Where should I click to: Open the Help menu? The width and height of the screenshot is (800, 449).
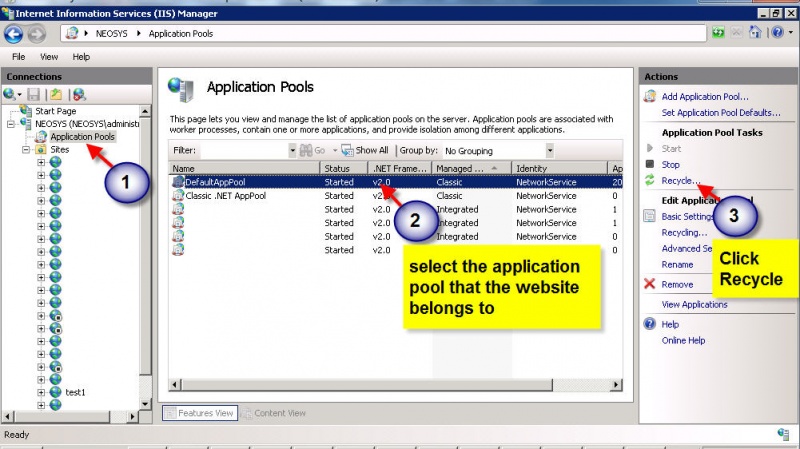81,57
